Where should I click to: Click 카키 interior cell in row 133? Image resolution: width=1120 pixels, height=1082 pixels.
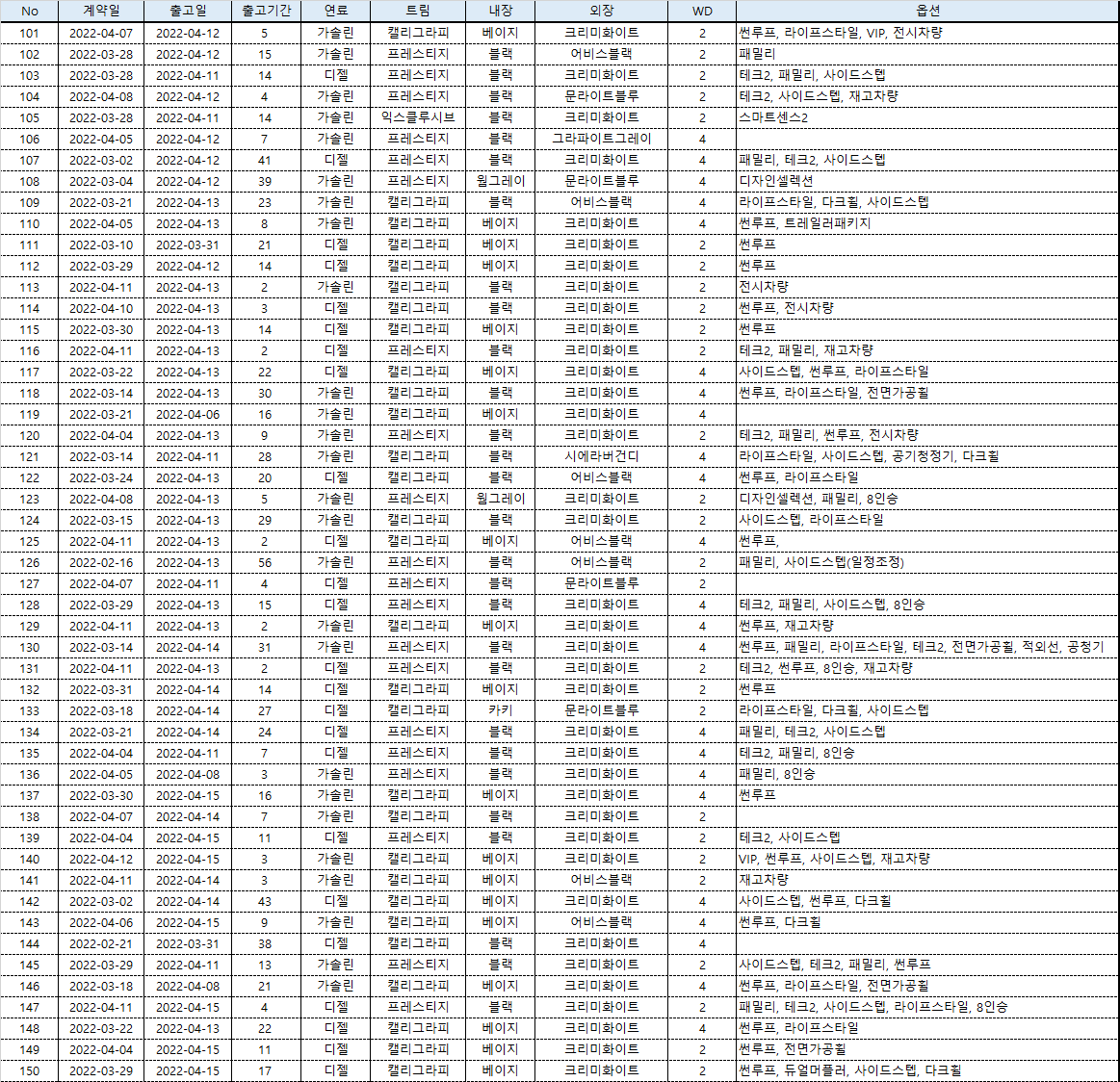[x=500, y=710]
